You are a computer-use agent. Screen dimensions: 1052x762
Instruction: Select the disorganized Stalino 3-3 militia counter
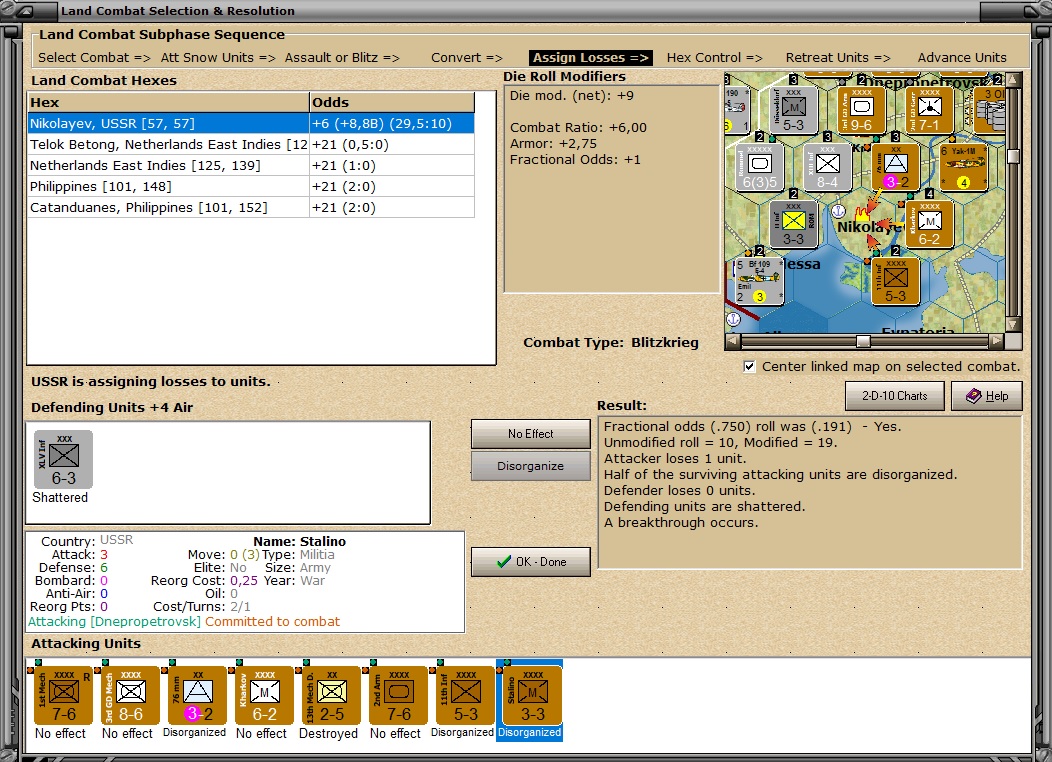[529, 695]
